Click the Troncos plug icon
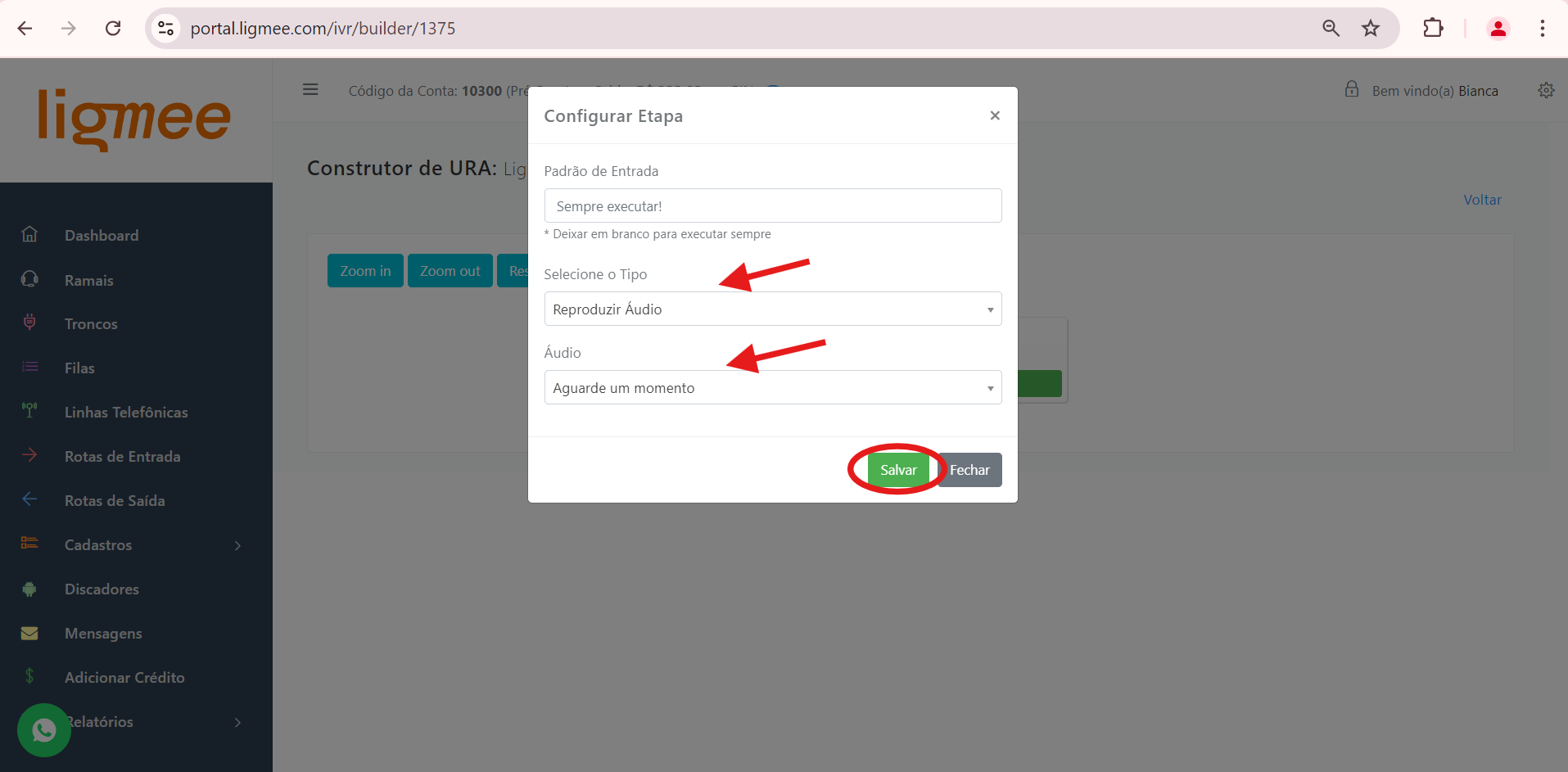Image resolution: width=1568 pixels, height=772 pixels. pyautogui.click(x=29, y=323)
